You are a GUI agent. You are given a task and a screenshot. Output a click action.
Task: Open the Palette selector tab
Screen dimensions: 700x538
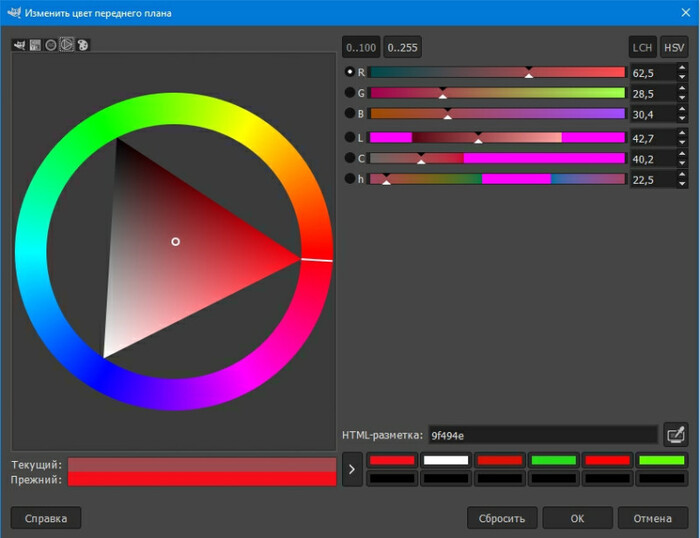point(83,45)
